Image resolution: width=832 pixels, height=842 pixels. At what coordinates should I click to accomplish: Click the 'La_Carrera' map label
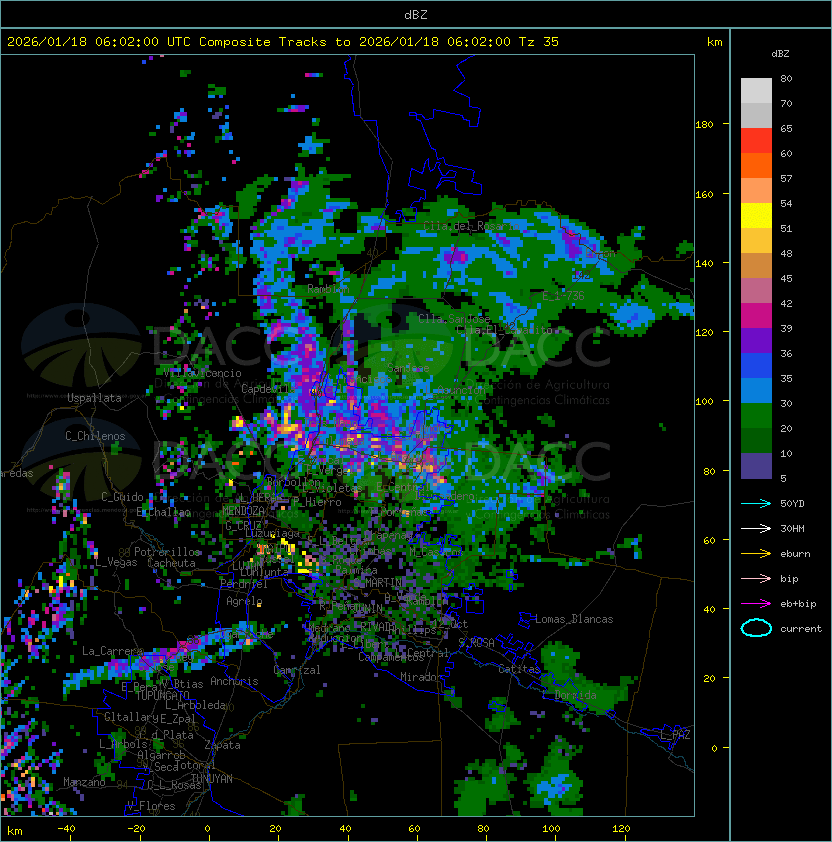pyautogui.click(x=112, y=651)
